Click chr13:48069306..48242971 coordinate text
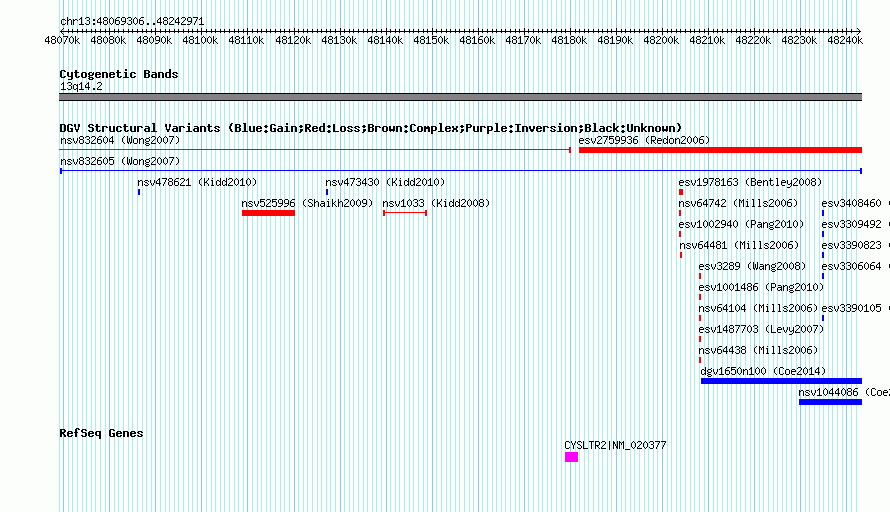 [132, 22]
